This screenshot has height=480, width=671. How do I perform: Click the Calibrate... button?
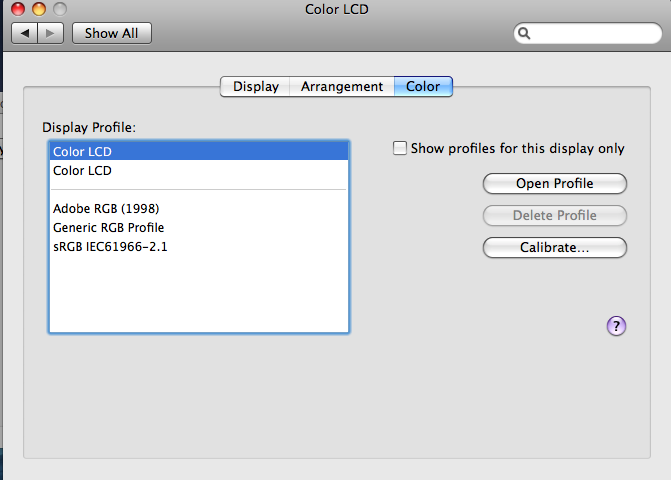point(554,247)
